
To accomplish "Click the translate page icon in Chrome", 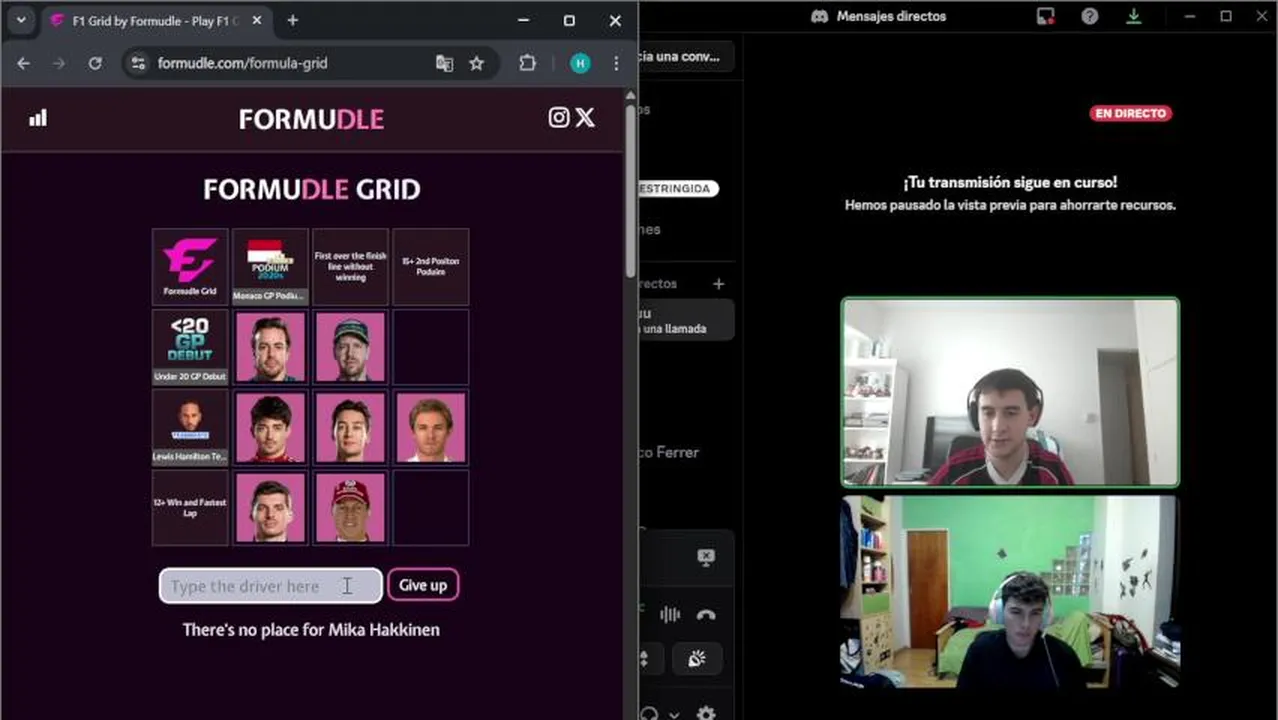I will pos(444,63).
